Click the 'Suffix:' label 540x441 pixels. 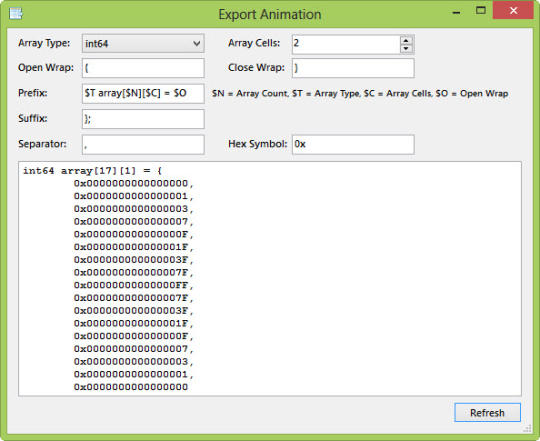pos(33,118)
